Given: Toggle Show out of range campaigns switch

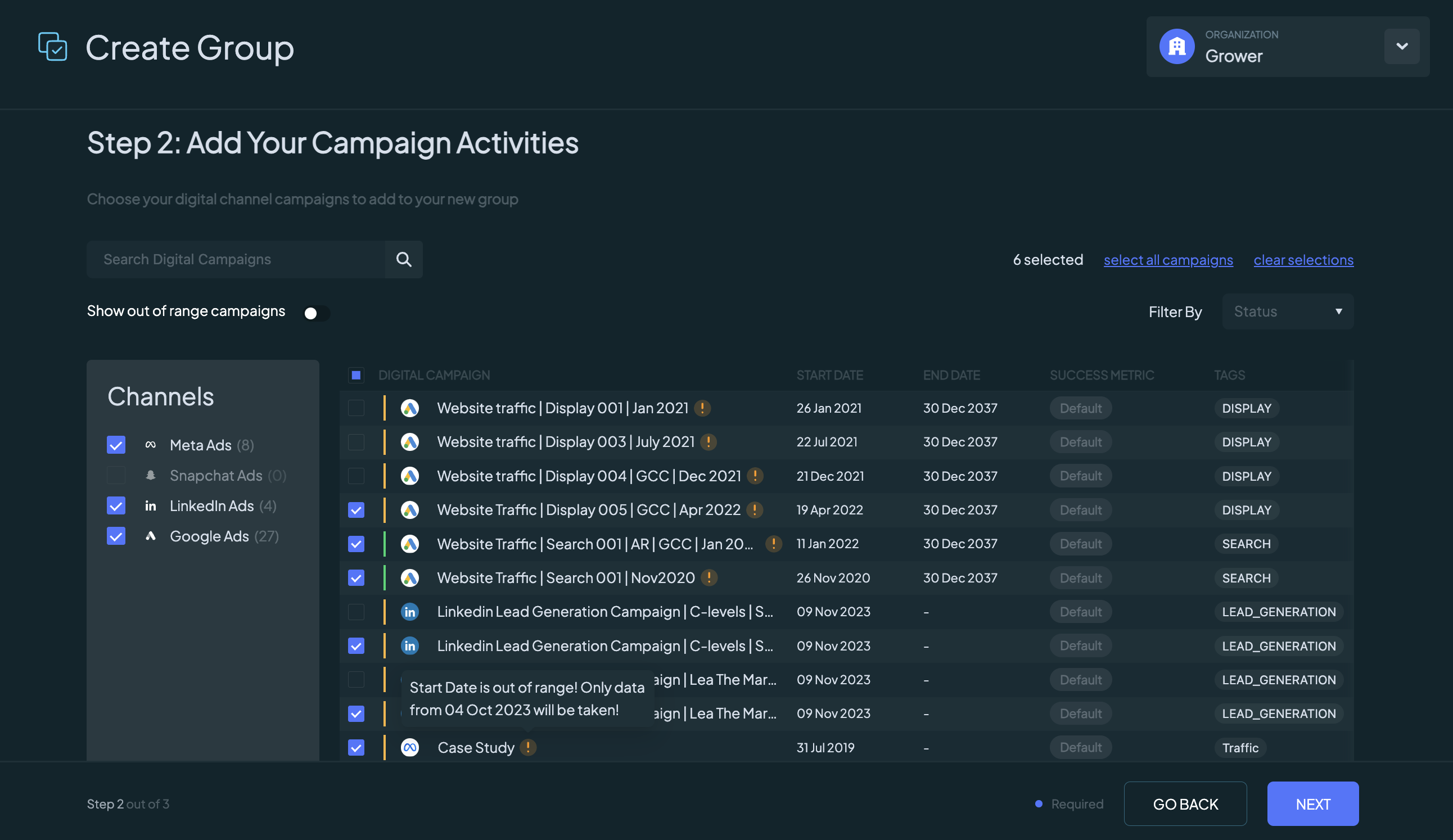Looking at the screenshot, I should point(316,313).
